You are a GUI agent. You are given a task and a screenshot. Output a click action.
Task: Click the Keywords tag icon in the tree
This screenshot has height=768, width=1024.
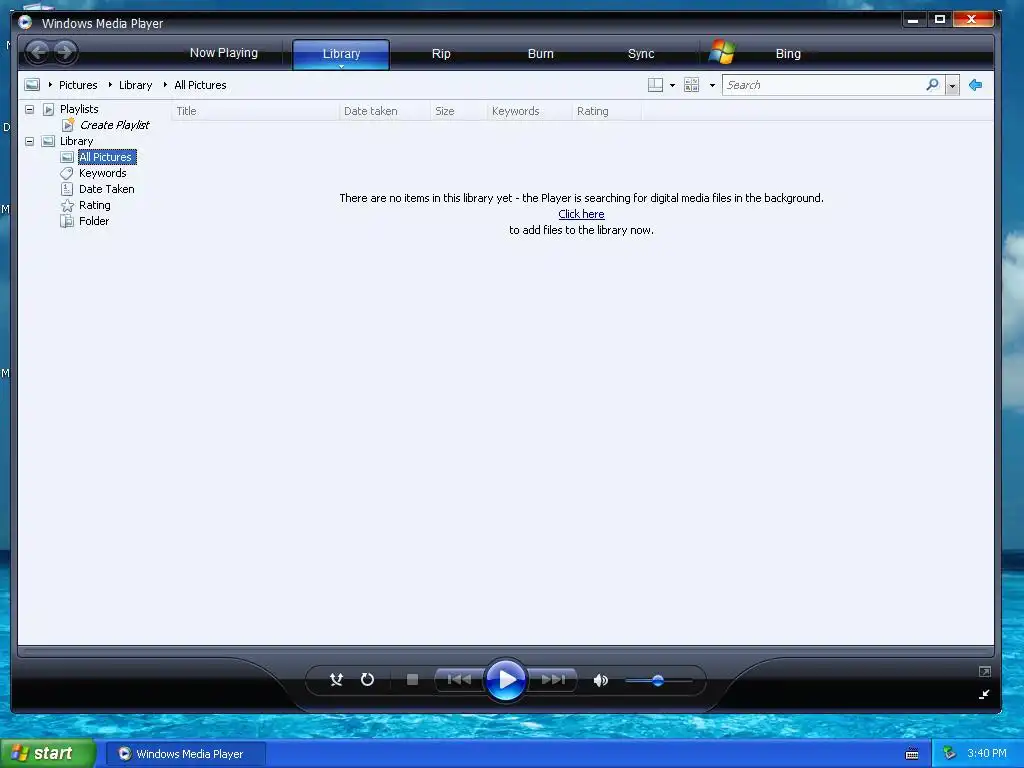click(x=67, y=173)
